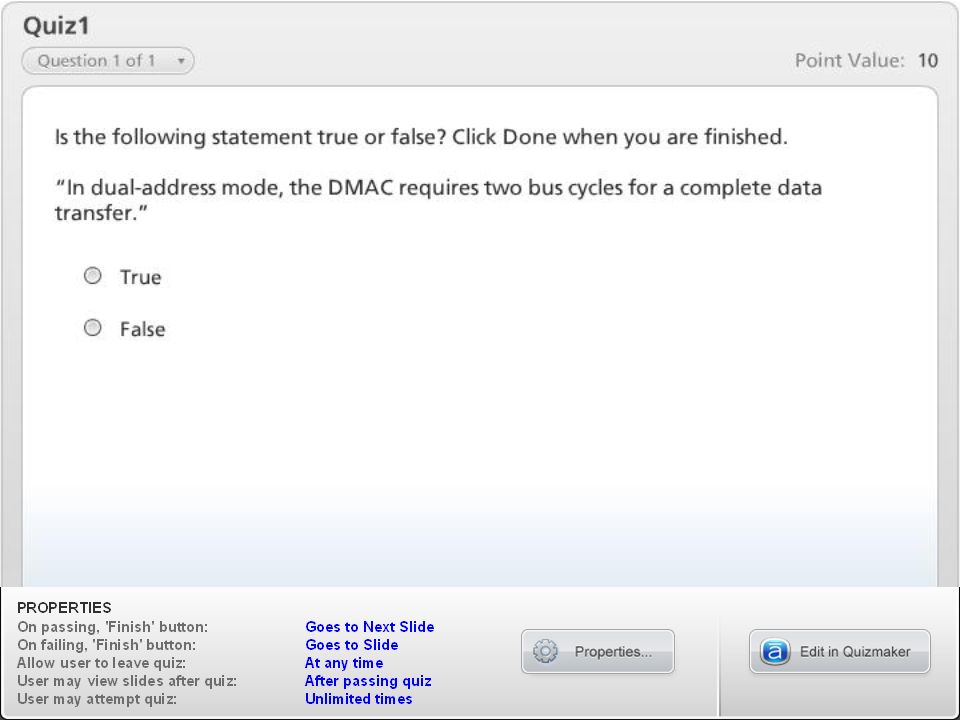The image size is (960, 720).
Task: Click the Unlimited times link
Action: (358, 699)
